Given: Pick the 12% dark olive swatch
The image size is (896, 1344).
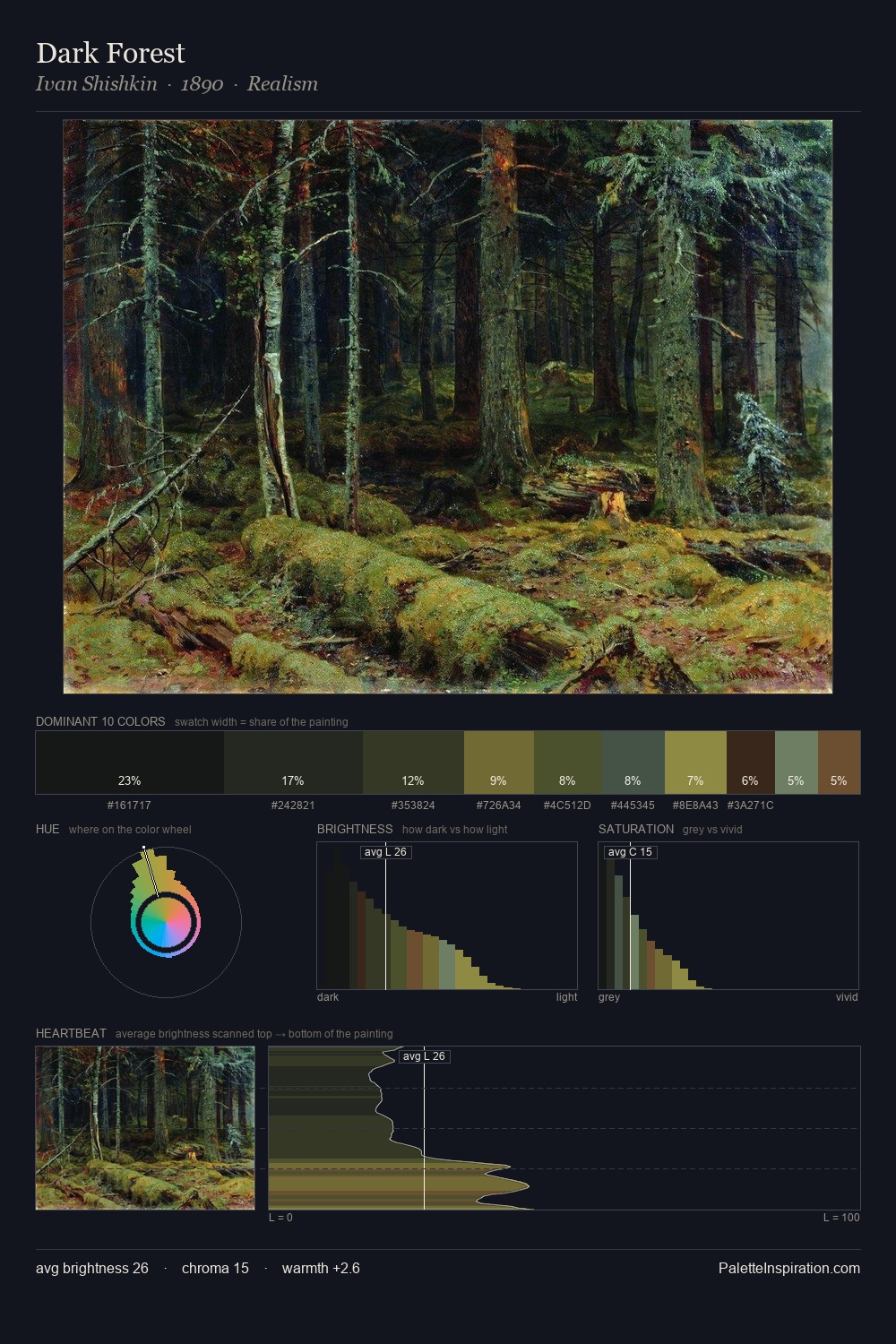Looking at the screenshot, I should [x=413, y=762].
